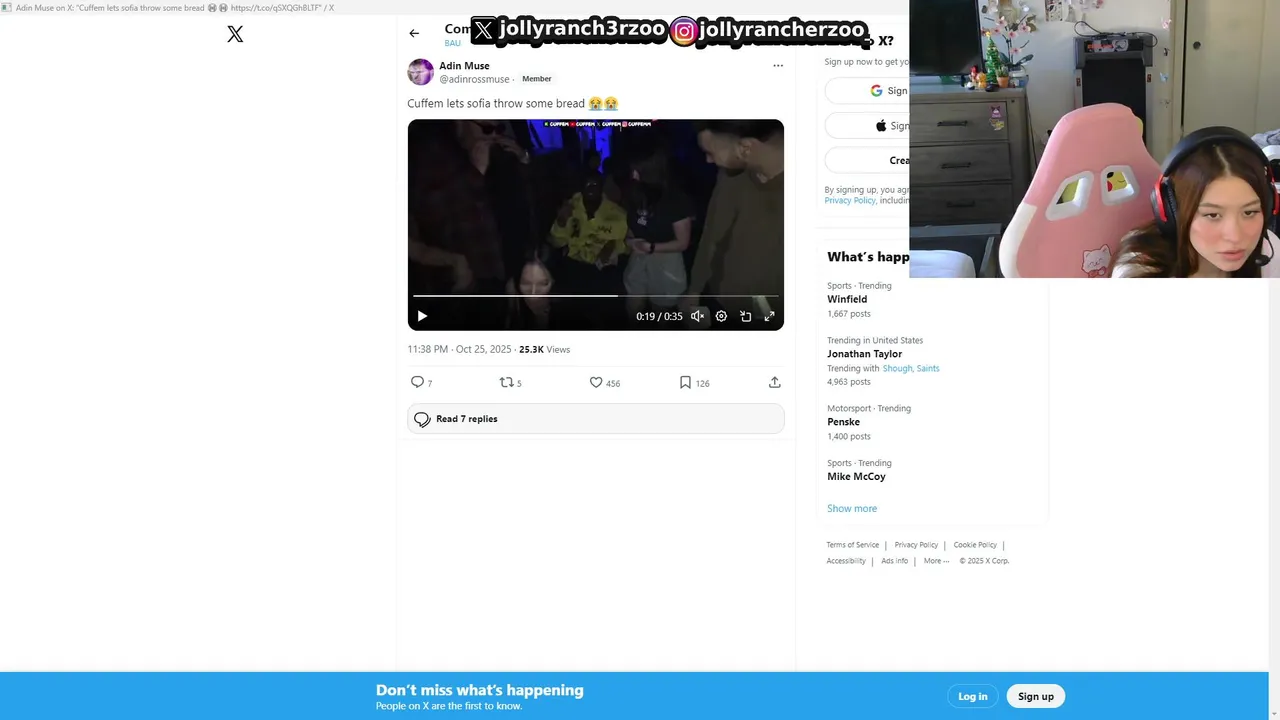This screenshot has width=1280, height=720.
Task: Open the video settings gear
Action: [721, 316]
